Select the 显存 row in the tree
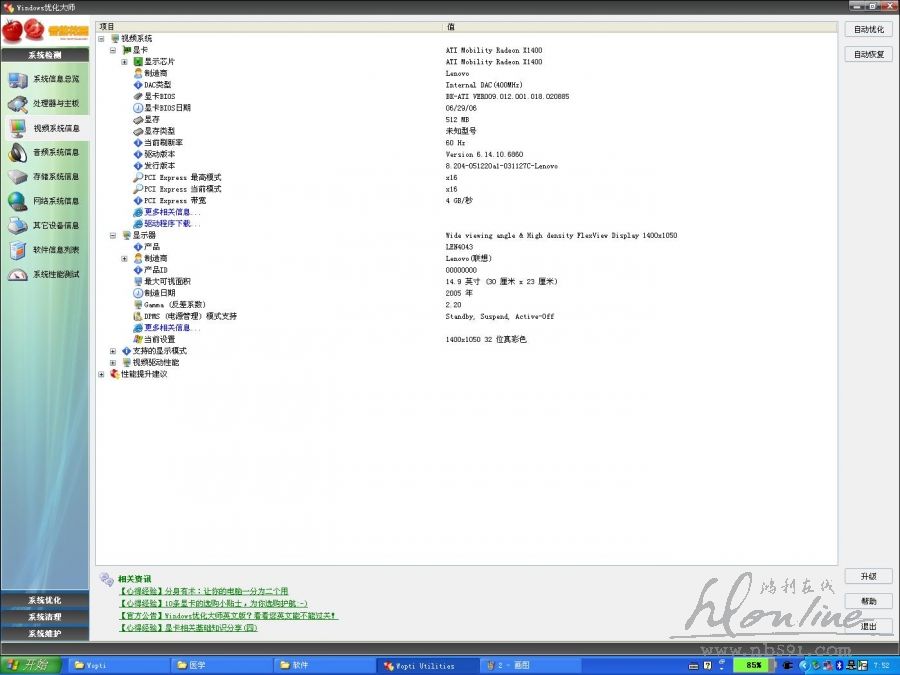Image resolution: width=900 pixels, height=675 pixels. tap(151, 119)
